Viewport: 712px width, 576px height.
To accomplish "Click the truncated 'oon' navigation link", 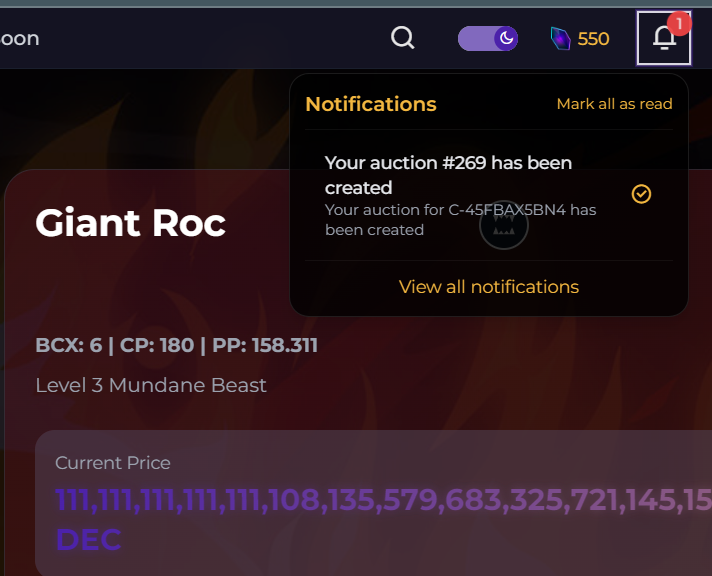I will pos(20,39).
